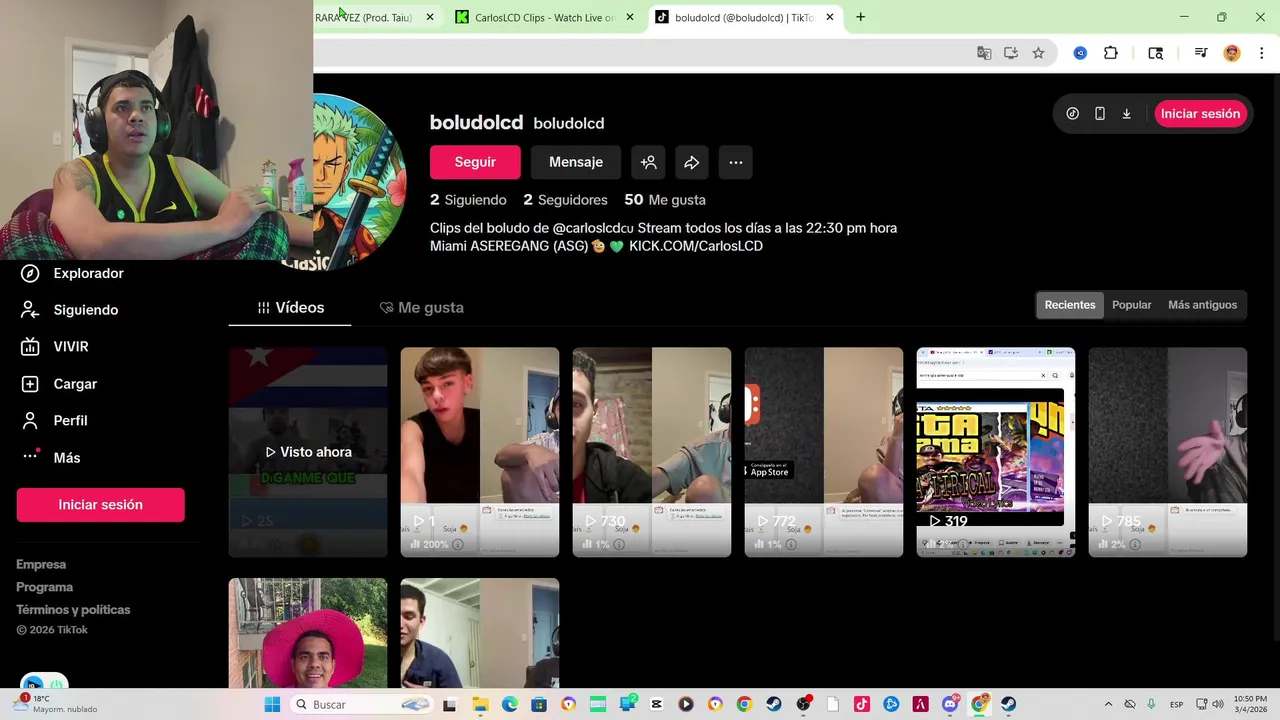Open the Programa footer link
1280x720 pixels.
(x=44, y=587)
